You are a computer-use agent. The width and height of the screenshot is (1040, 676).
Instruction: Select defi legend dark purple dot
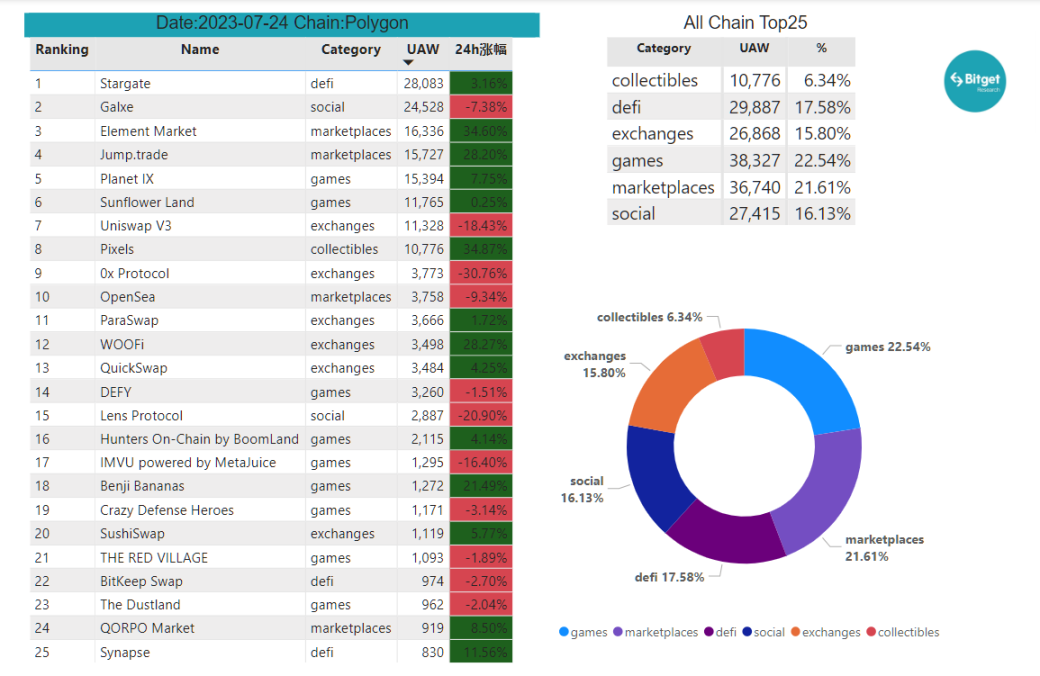coord(708,632)
